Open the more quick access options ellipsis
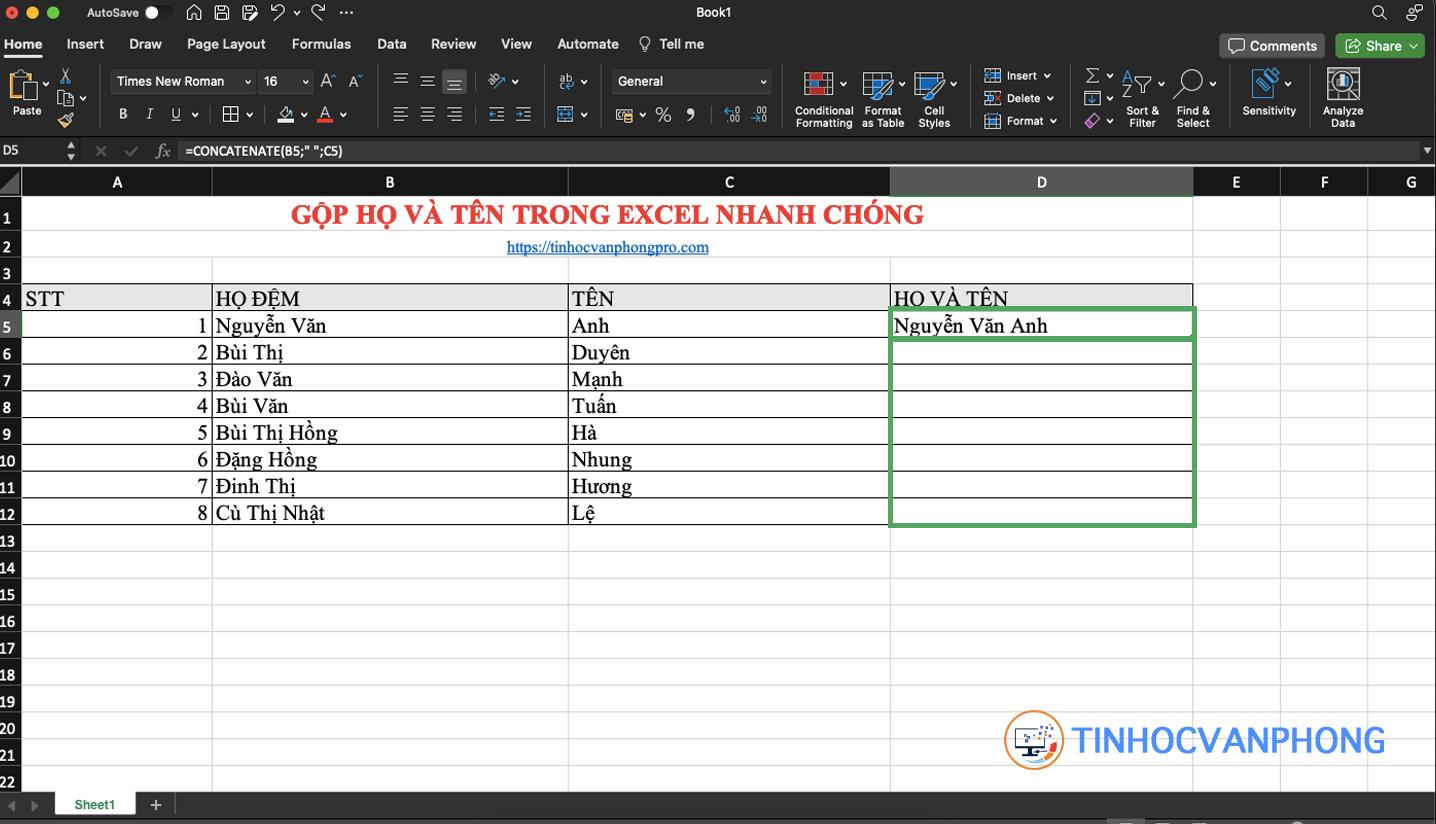Image resolution: width=1436 pixels, height=824 pixels. pyautogui.click(x=346, y=13)
